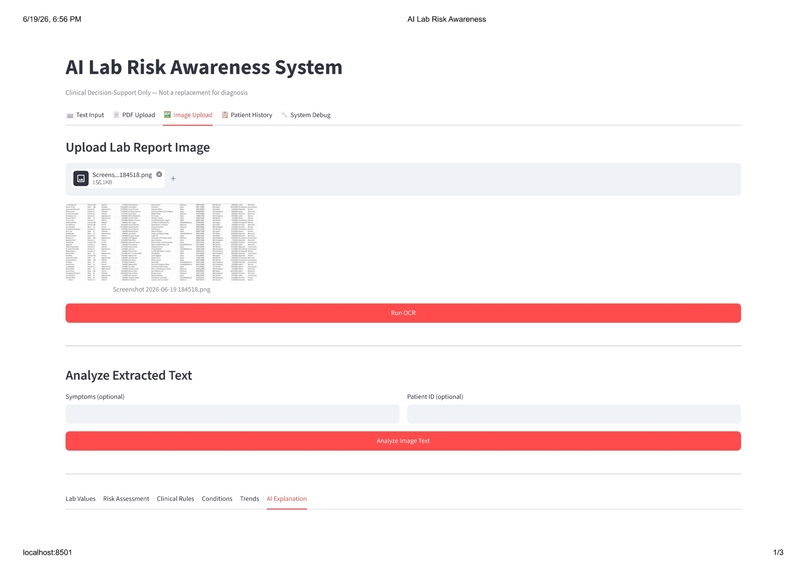Click the Patient History clipboard icon
This screenshot has width=806, height=570.
(x=225, y=115)
